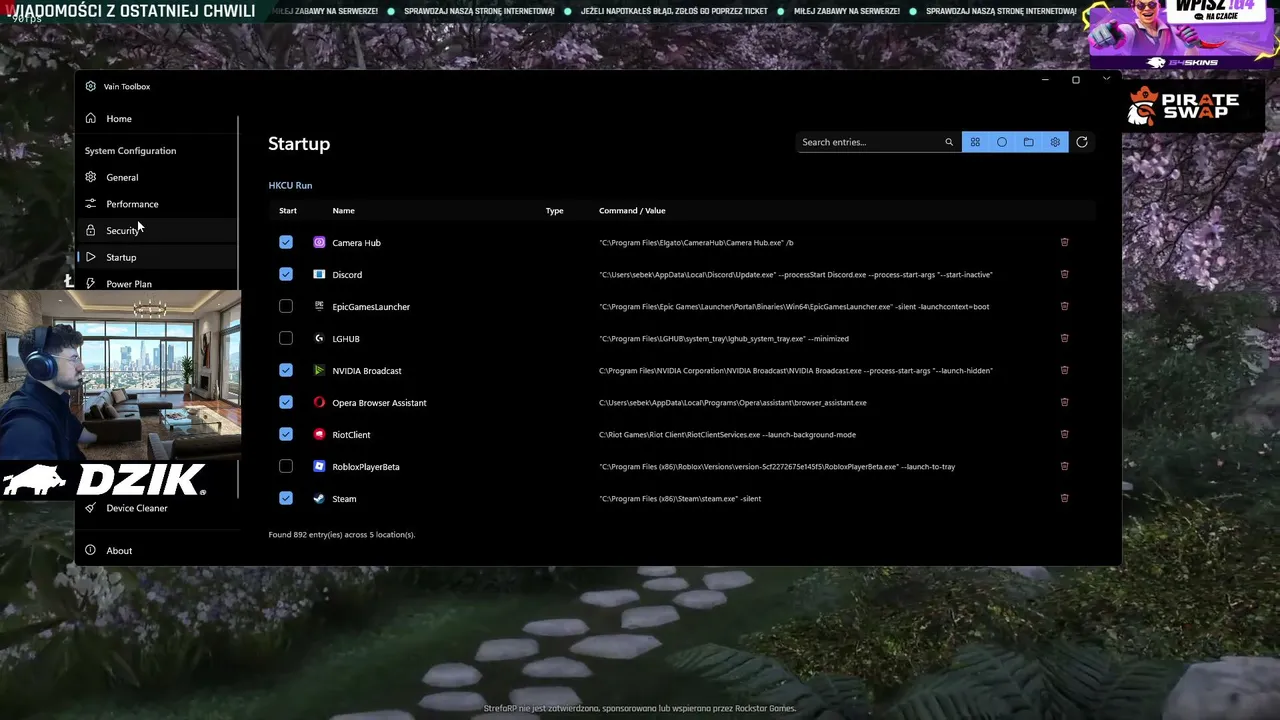Click the EpicGamesLauncher command path text
The image size is (1280, 720).
(x=794, y=307)
